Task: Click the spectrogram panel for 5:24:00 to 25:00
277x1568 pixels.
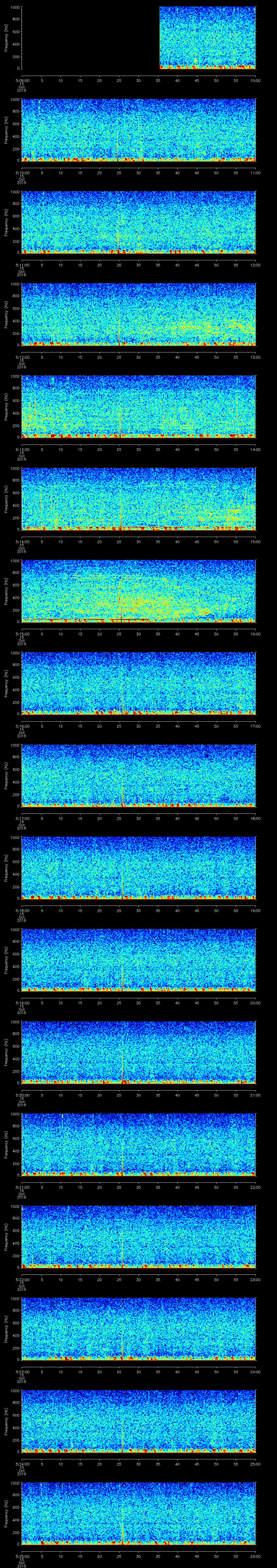Action: 138,1421
